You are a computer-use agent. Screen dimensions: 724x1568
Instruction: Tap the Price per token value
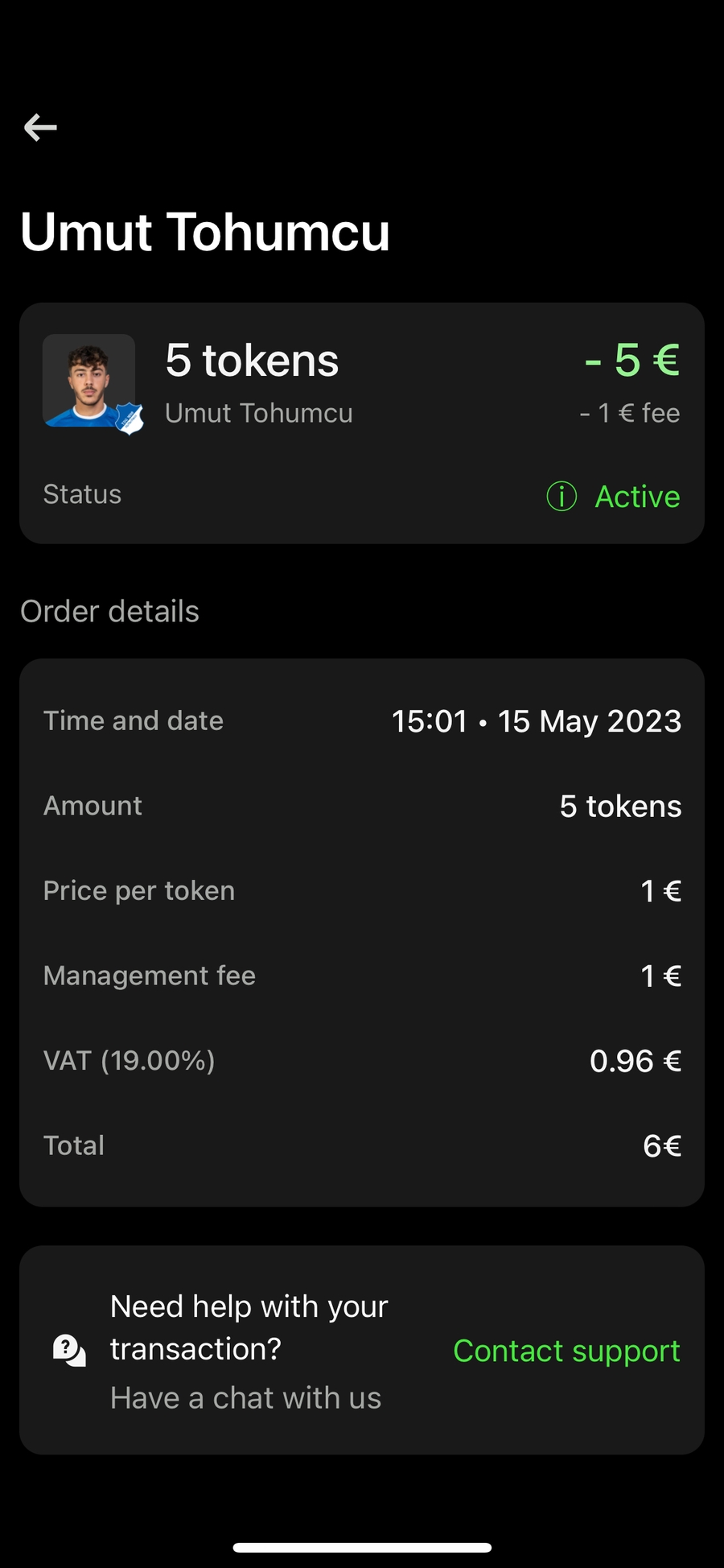(x=660, y=891)
